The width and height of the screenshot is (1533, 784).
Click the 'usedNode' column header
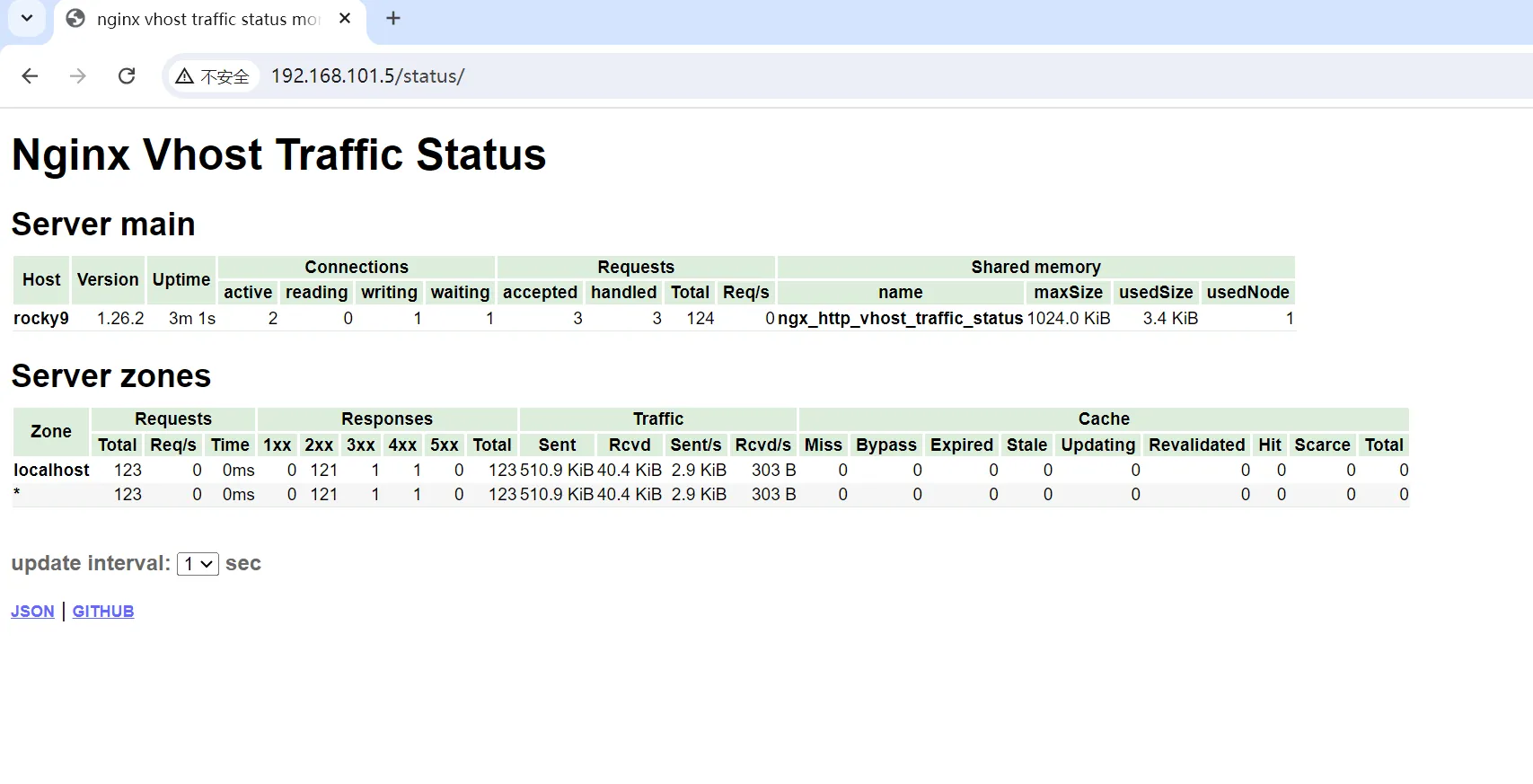coord(1247,292)
